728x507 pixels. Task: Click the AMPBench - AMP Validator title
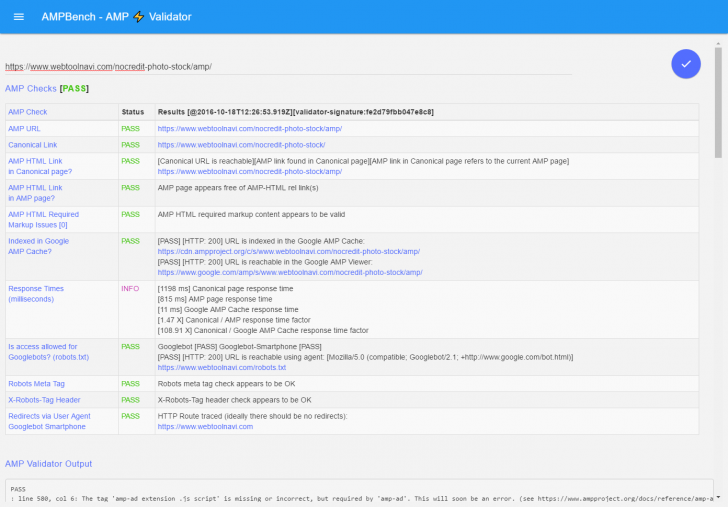(x=116, y=17)
